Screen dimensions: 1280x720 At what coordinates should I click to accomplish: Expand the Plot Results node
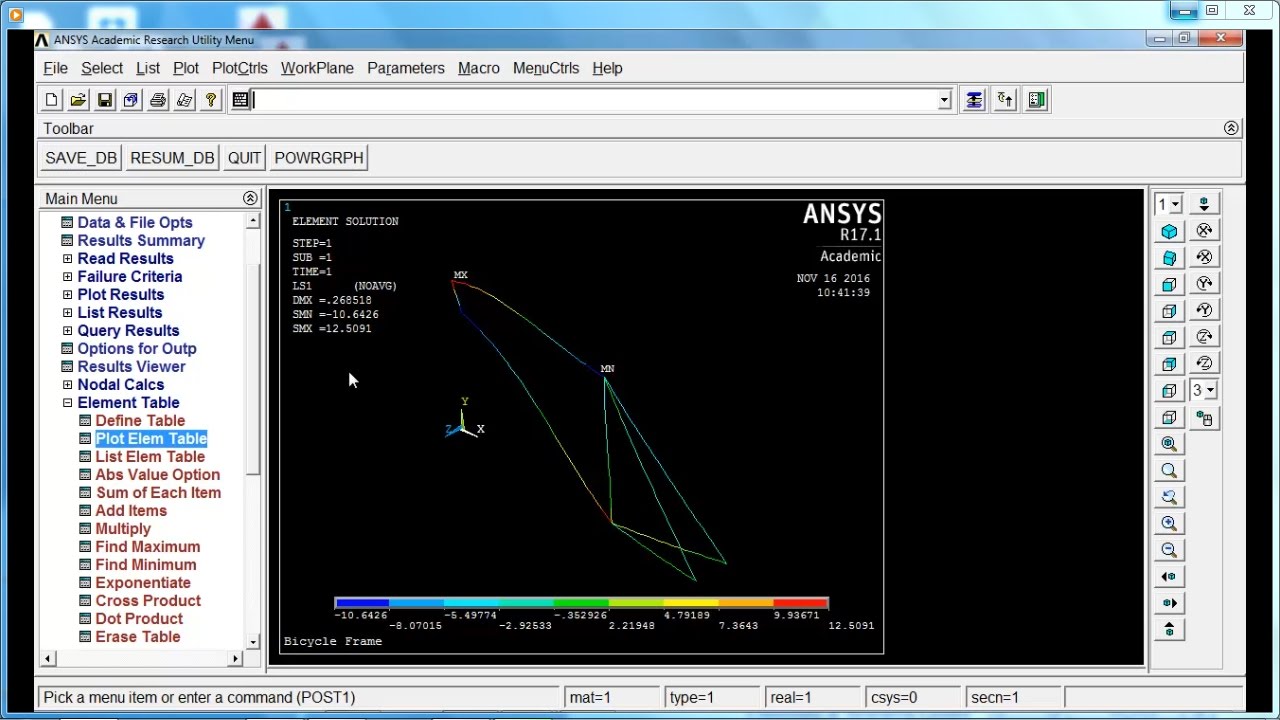pyautogui.click(x=67, y=295)
